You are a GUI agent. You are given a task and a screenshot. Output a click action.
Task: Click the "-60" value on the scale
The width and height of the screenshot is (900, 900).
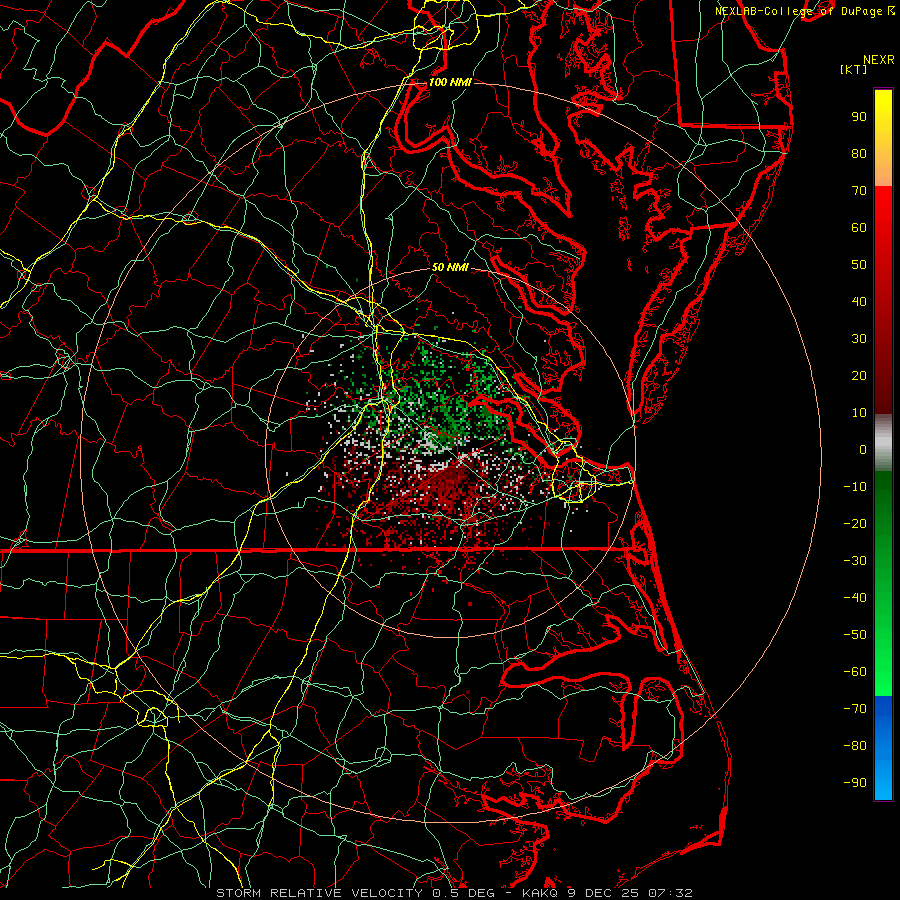tap(855, 672)
